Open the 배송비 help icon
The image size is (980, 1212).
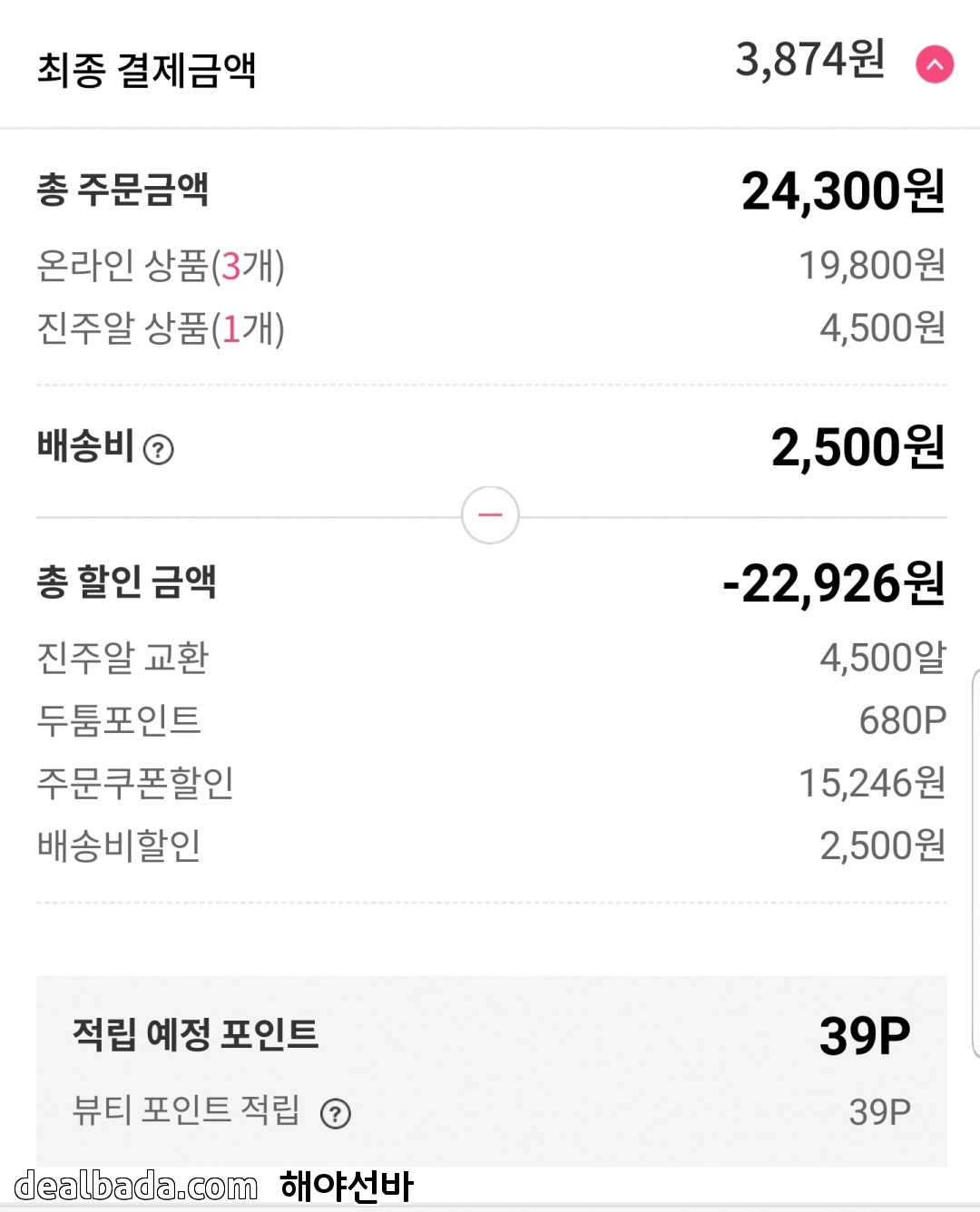pyautogui.click(x=159, y=449)
